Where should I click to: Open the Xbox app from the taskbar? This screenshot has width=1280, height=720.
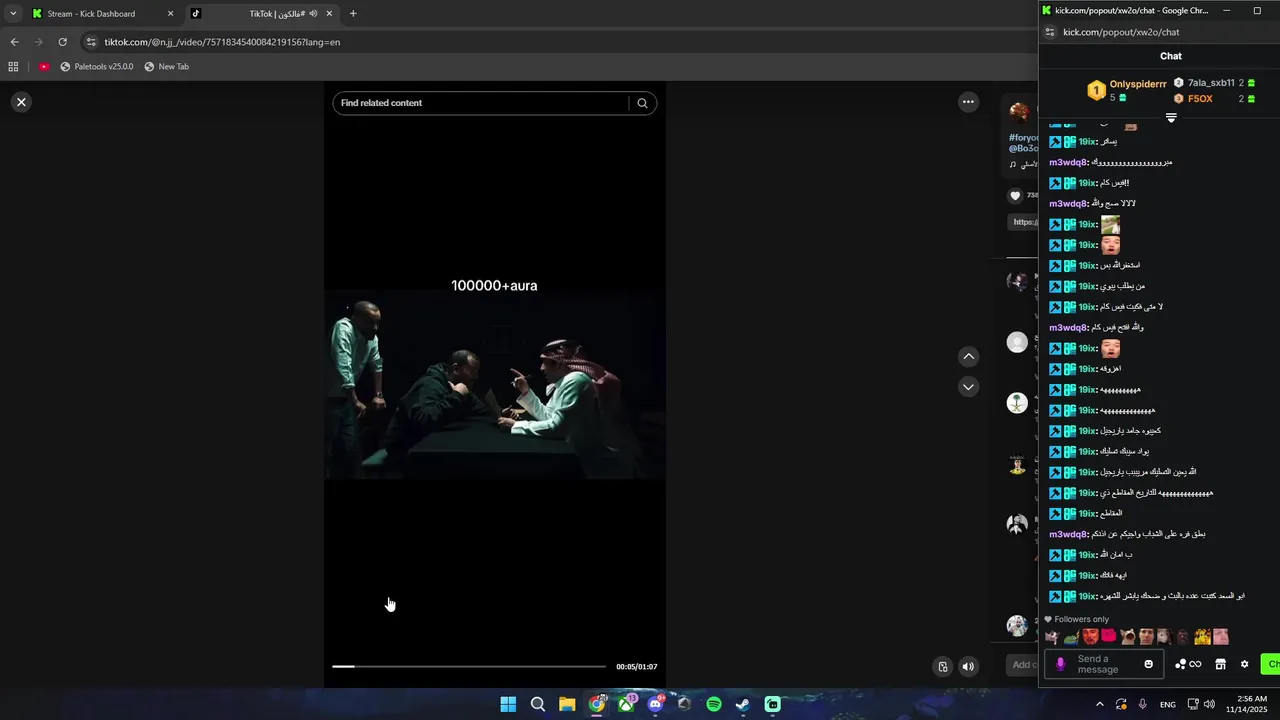(x=626, y=704)
